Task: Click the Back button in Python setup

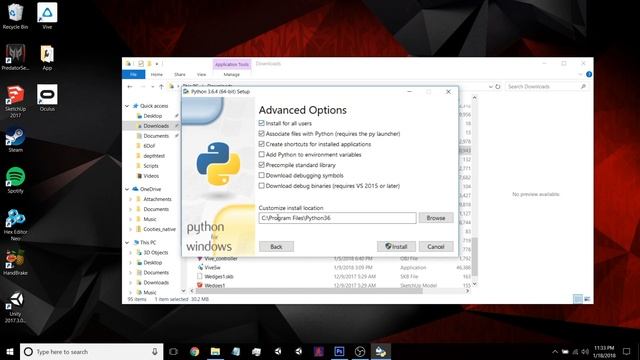Action: (x=276, y=247)
